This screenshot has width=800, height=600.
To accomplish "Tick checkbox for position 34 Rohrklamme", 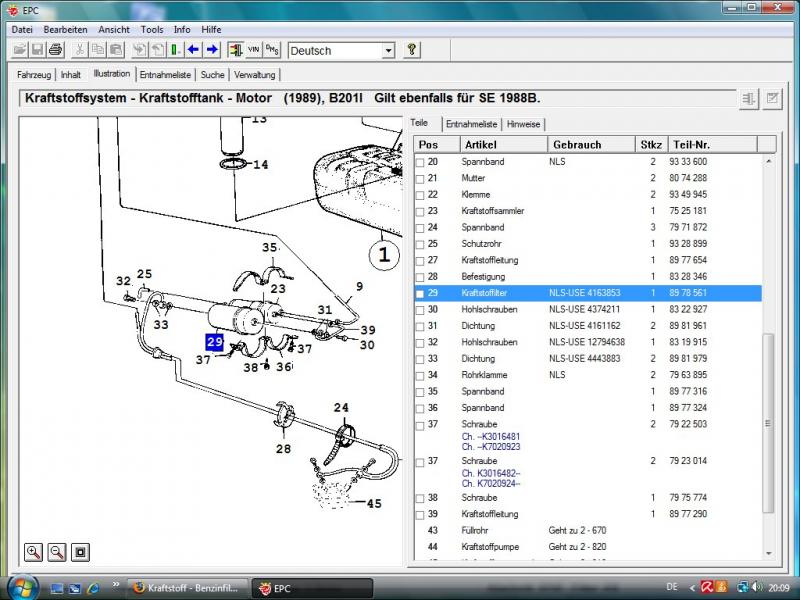I will point(420,376).
